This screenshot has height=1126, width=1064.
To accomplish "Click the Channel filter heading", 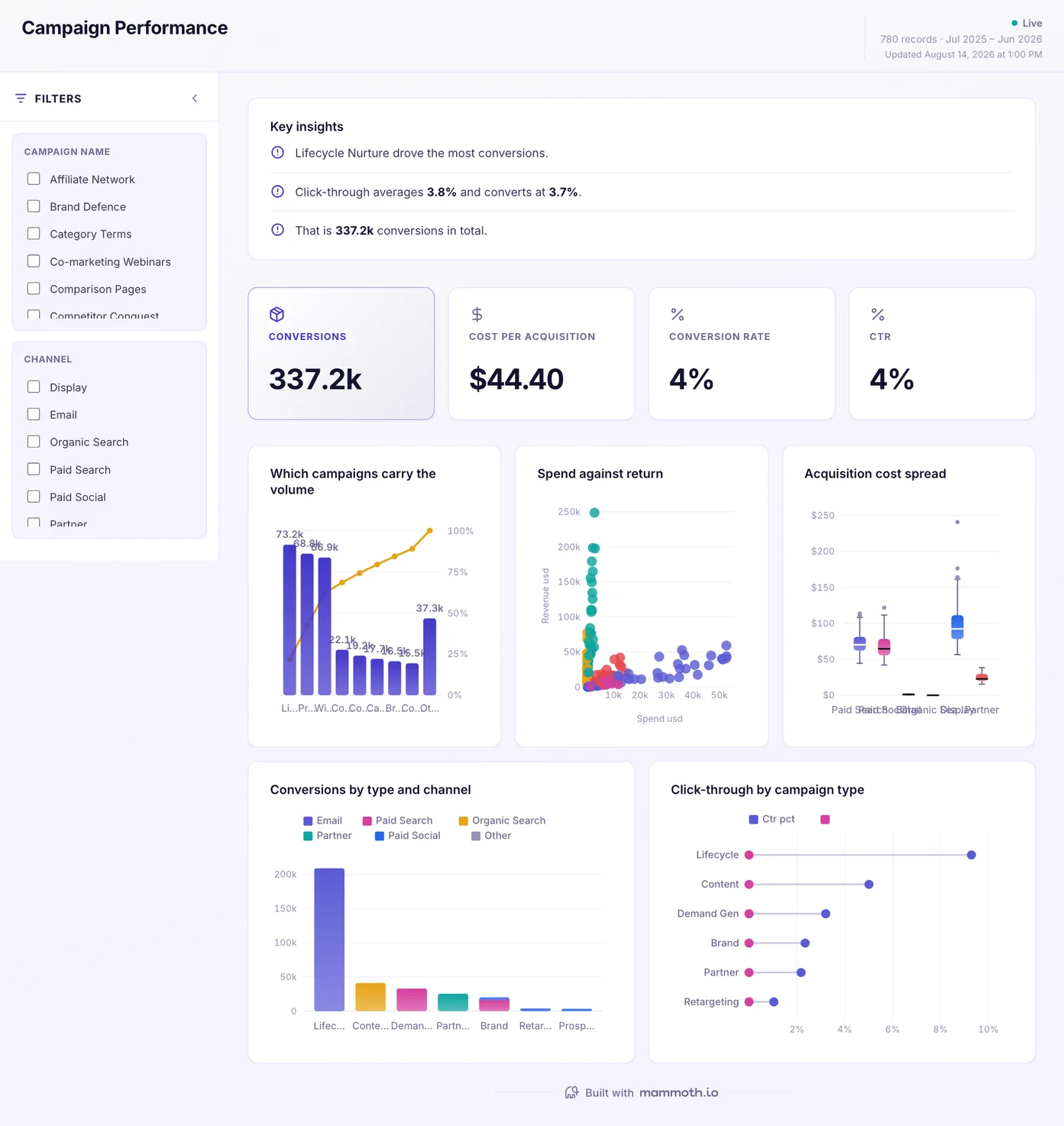I will [x=48, y=359].
